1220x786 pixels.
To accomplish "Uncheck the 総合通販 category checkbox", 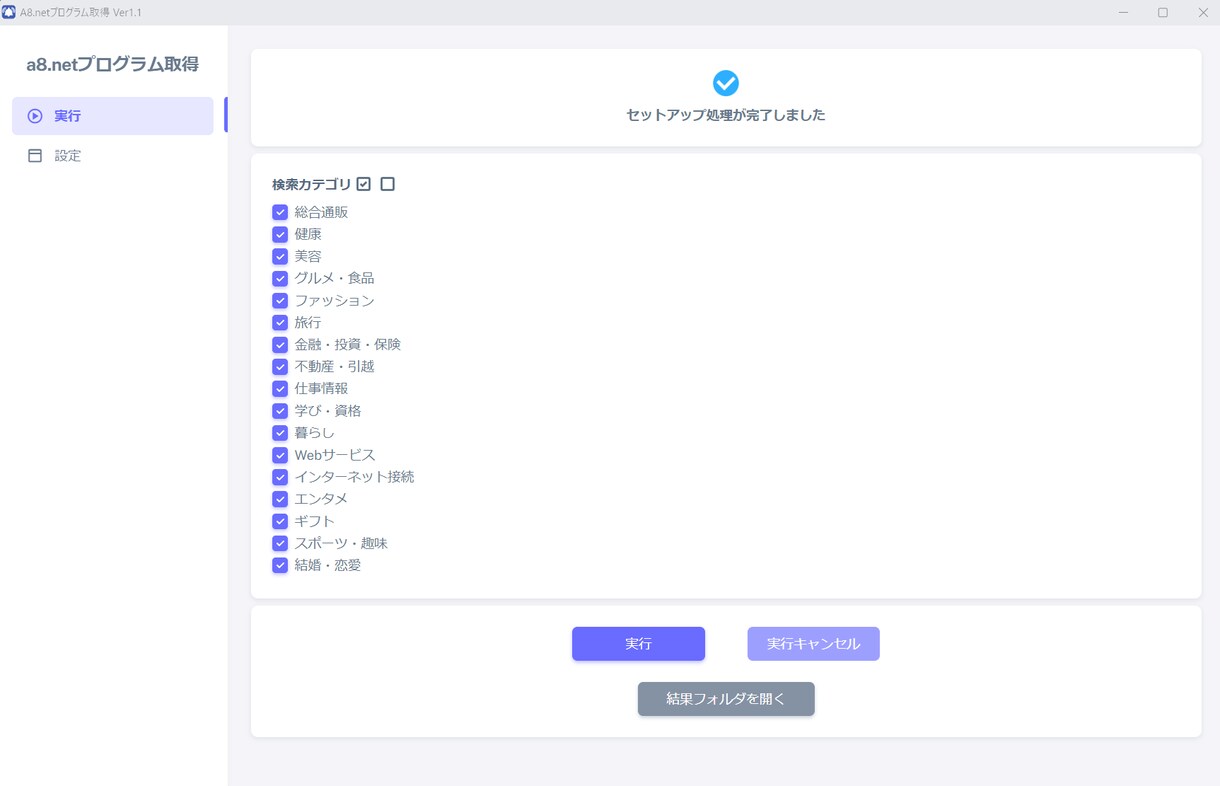I will [x=280, y=212].
